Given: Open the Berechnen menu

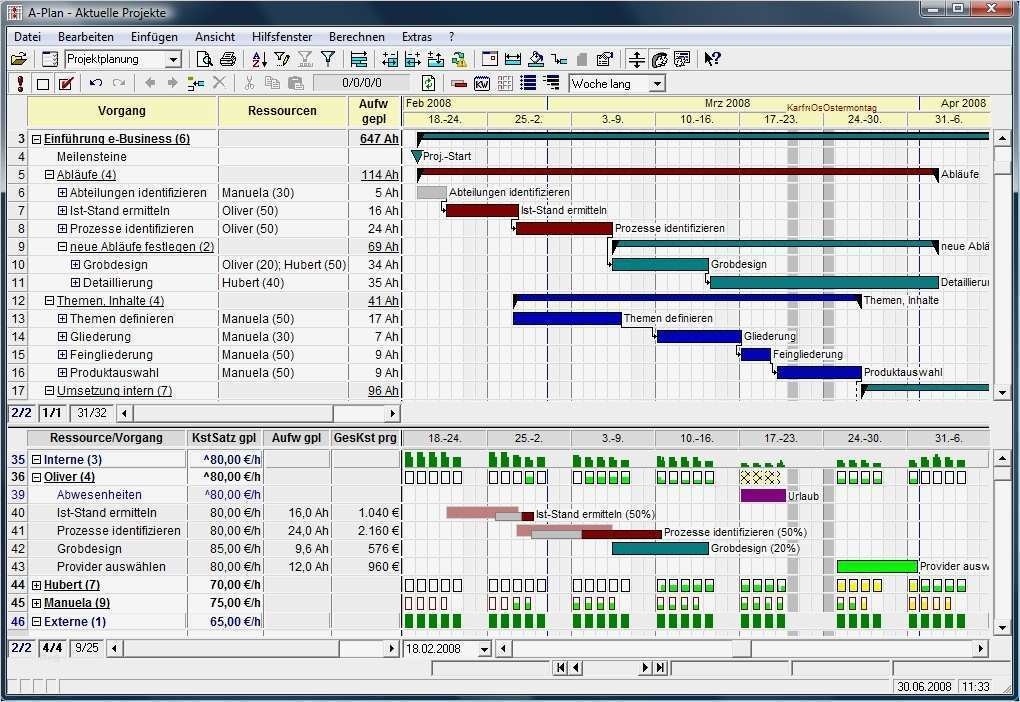Looking at the screenshot, I should [356, 36].
